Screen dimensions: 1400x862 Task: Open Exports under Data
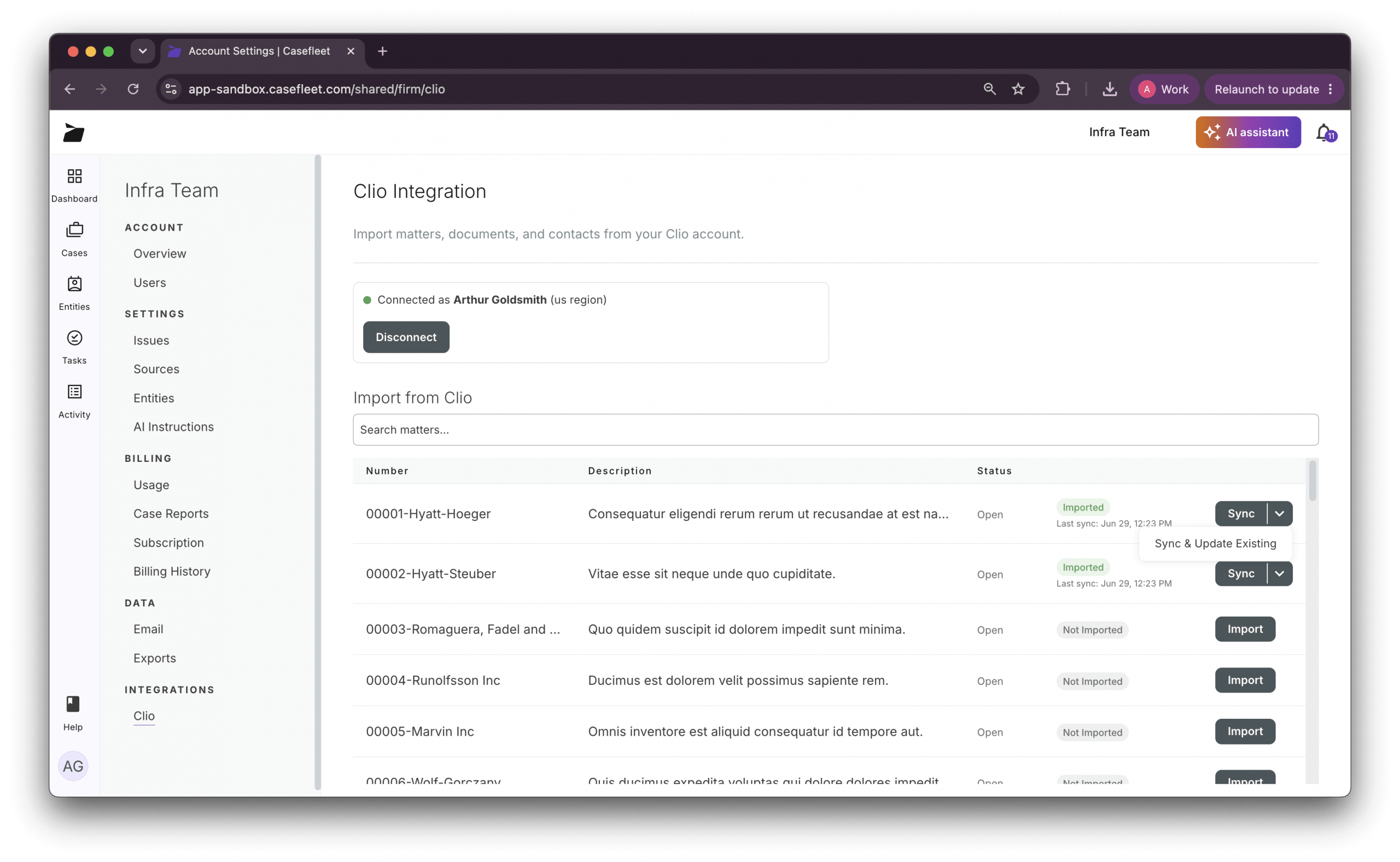coord(155,658)
